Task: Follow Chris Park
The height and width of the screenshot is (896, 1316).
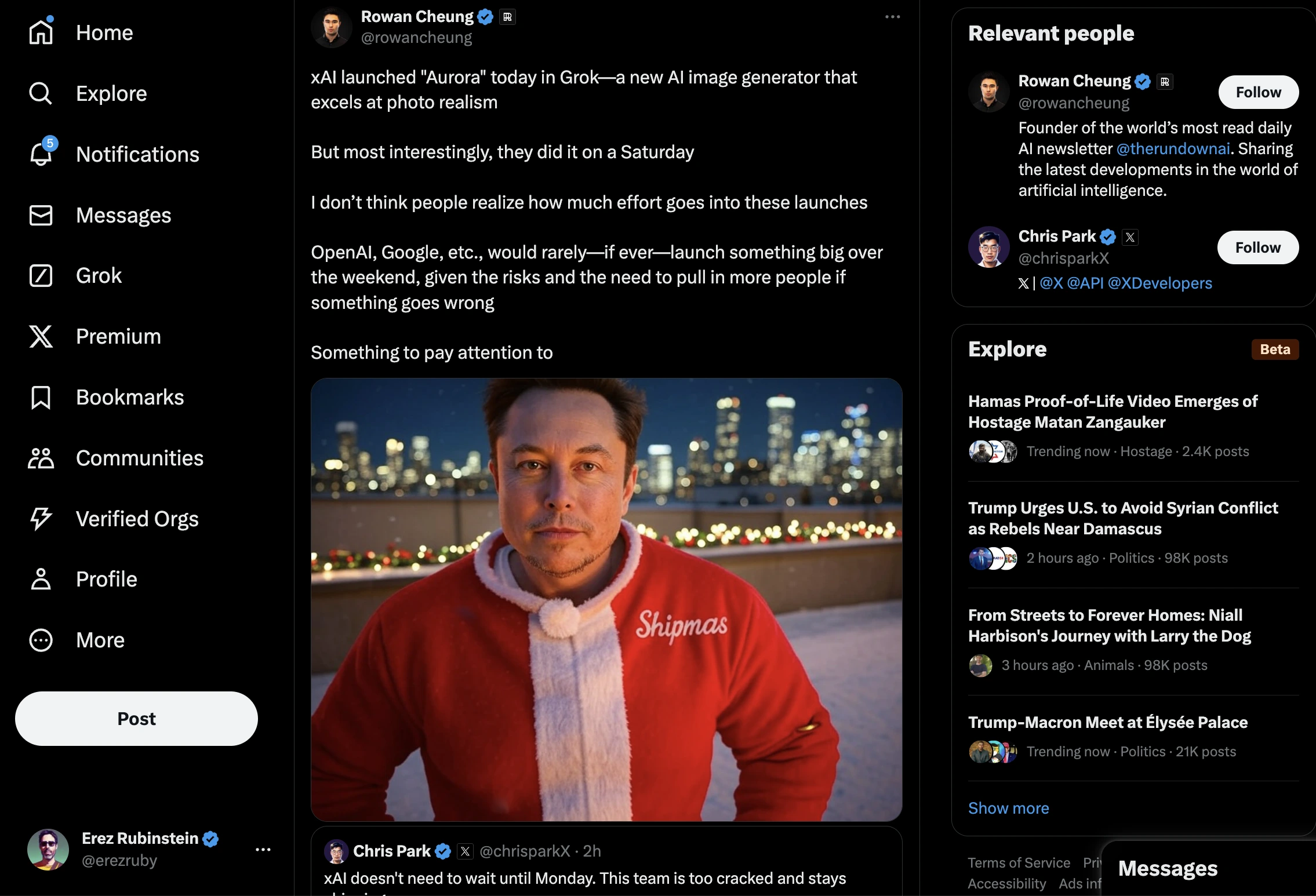Action: point(1257,247)
